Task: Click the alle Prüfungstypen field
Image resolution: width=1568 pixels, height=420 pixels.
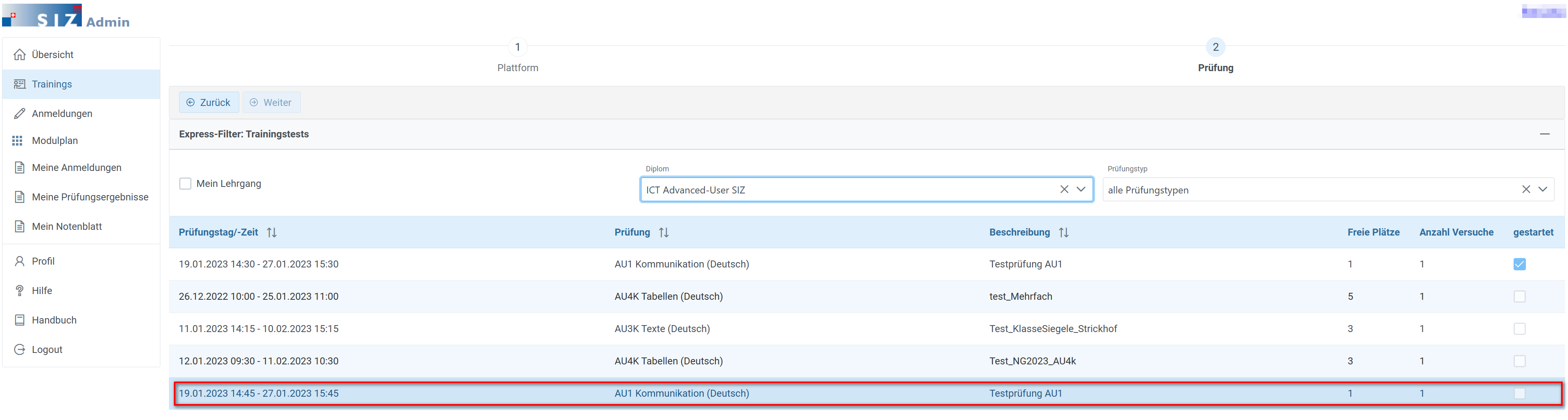Action: 1328,190
